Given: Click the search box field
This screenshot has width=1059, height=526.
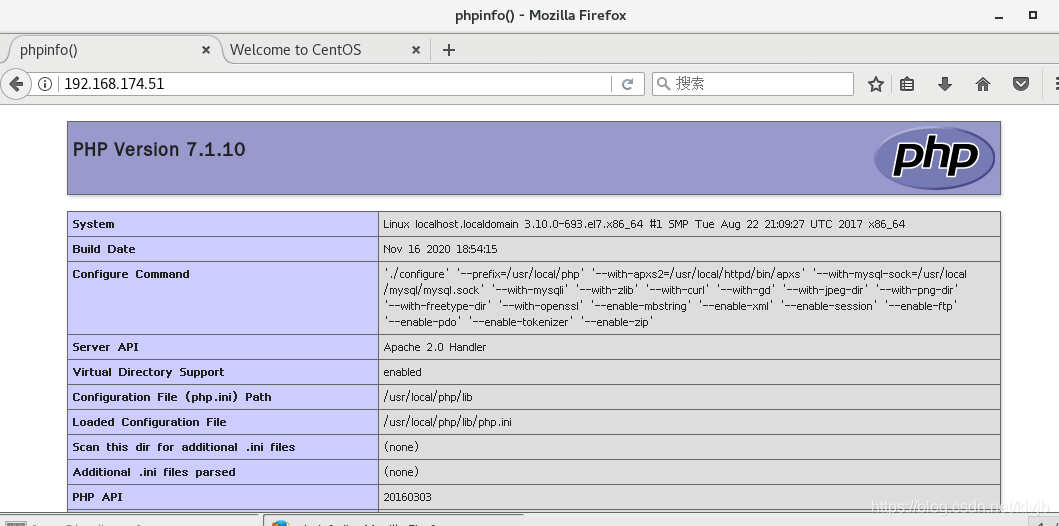Looking at the screenshot, I should coord(752,84).
